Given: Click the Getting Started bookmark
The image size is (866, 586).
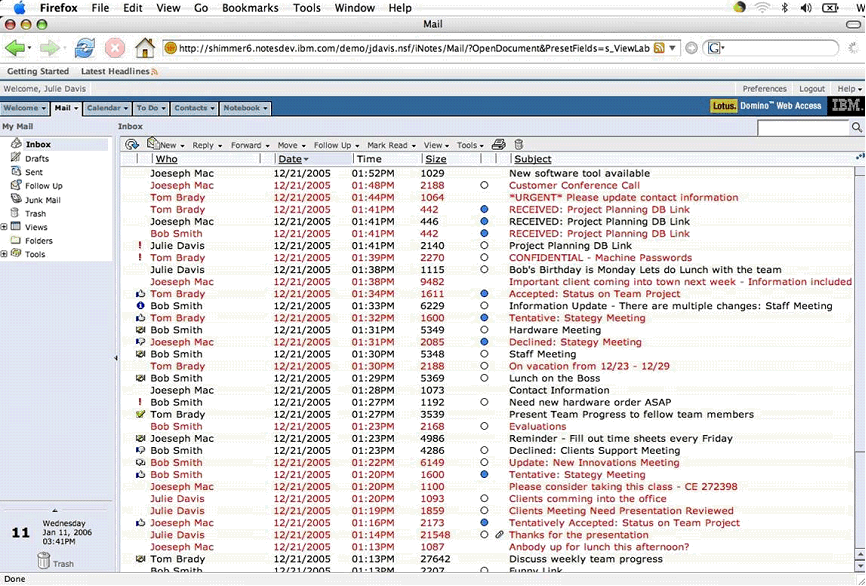Looking at the screenshot, I should click(x=38, y=71).
